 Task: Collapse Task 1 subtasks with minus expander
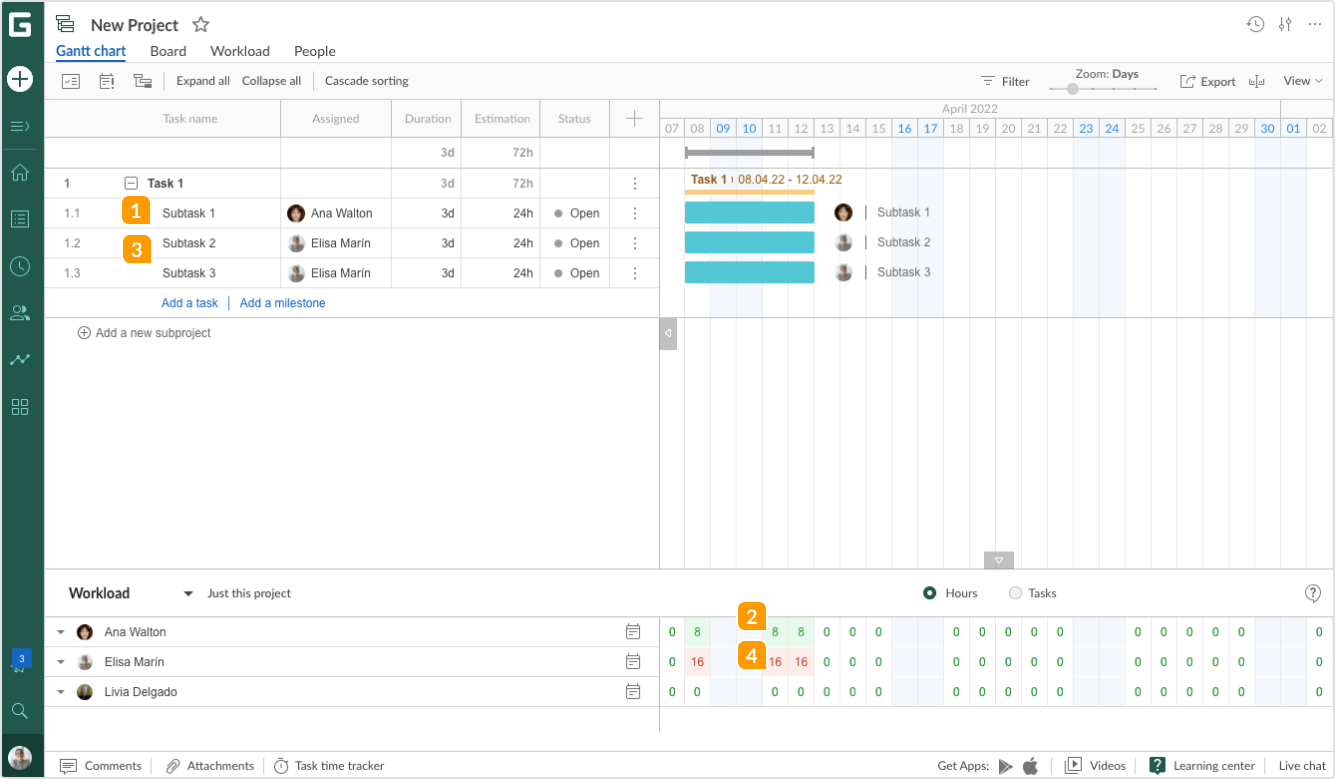pos(131,183)
